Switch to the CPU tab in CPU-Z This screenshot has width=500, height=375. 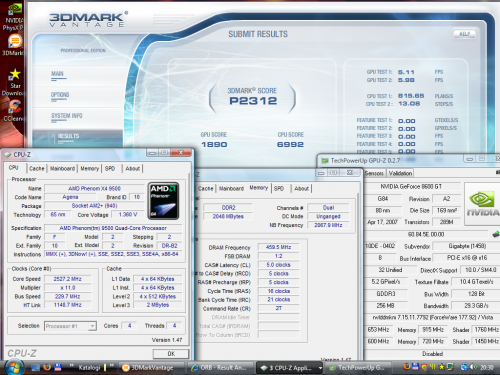pyautogui.click(x=14, y=168)
